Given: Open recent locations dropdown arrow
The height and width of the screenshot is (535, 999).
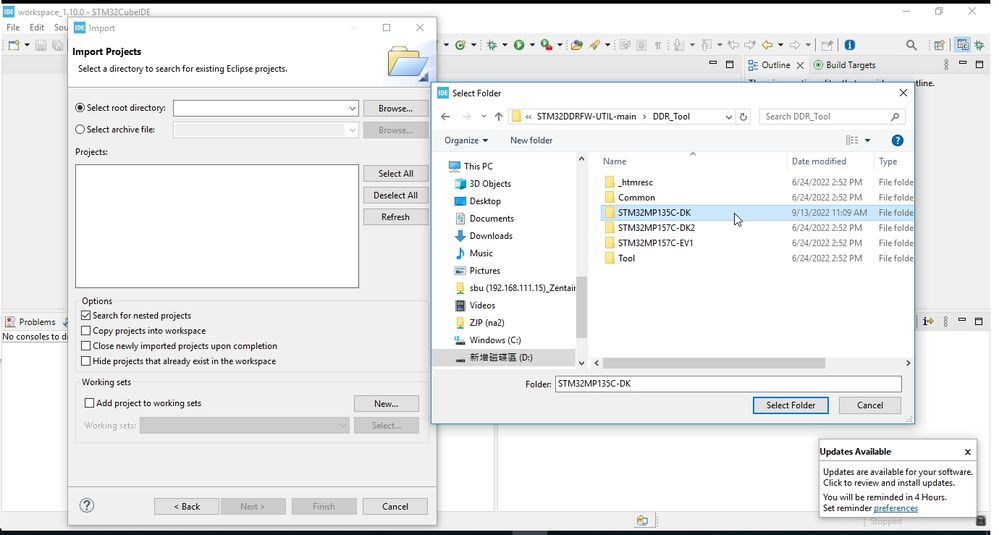Looking at the screenshot, I should point(484,117).
